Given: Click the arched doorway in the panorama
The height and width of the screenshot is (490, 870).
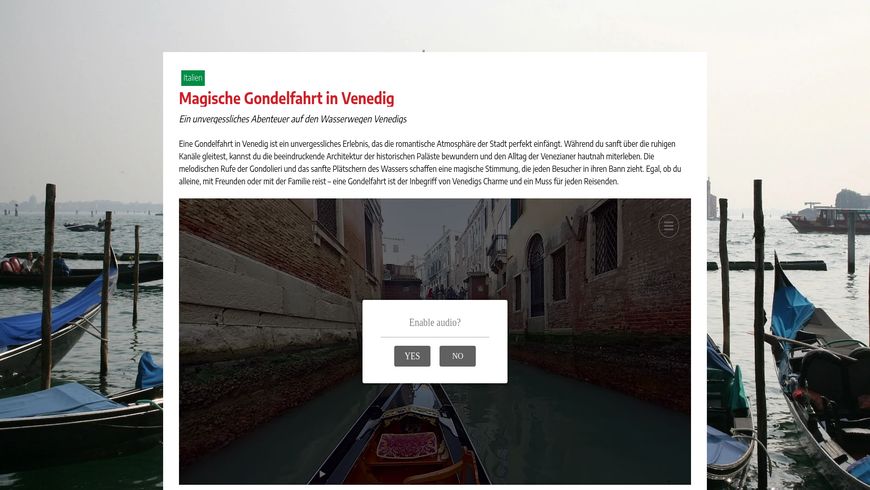Looking at the screenshot, I should click(535, 276).
